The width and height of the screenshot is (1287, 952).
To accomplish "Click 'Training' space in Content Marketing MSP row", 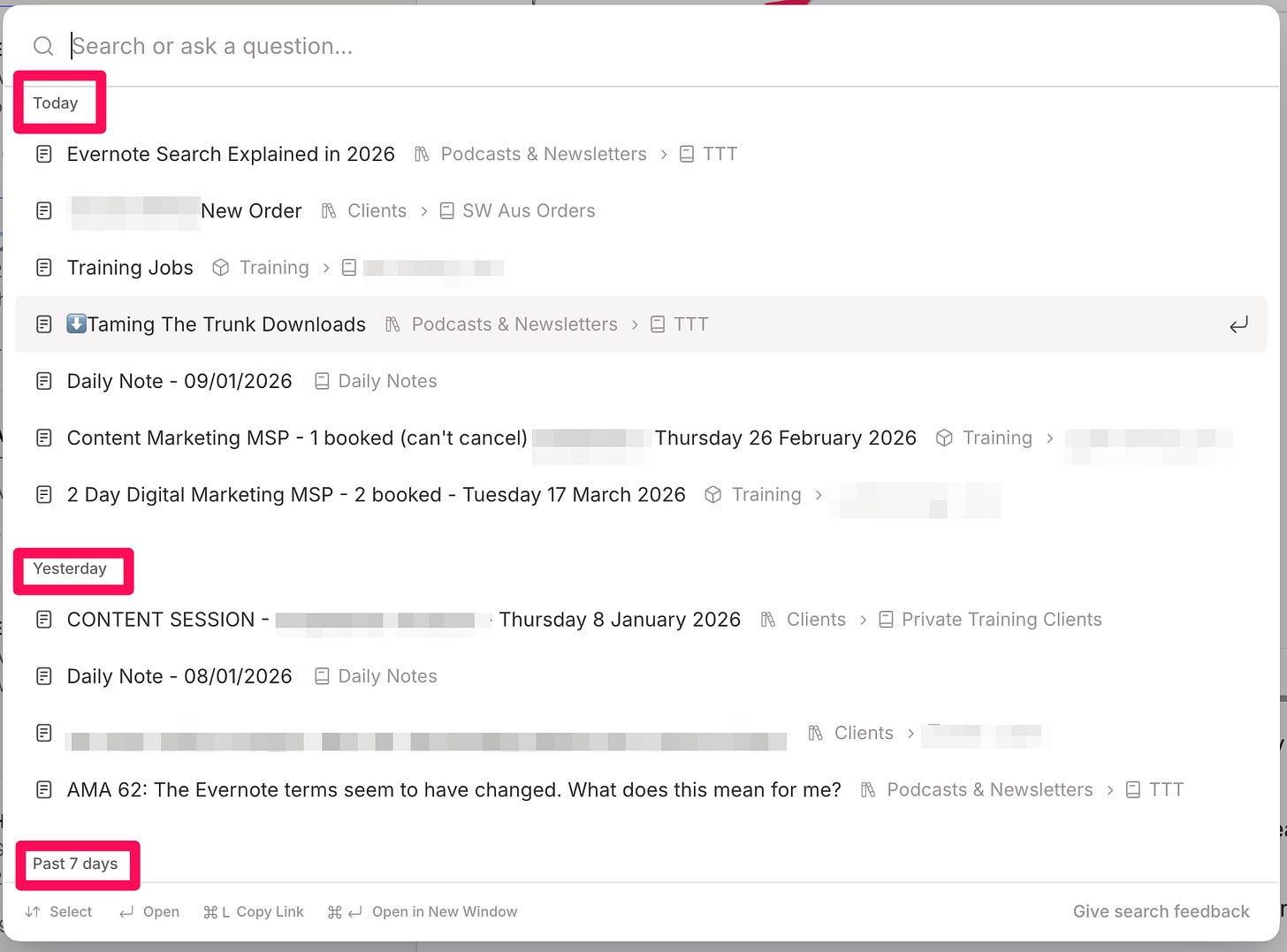I will pos(997,438).
